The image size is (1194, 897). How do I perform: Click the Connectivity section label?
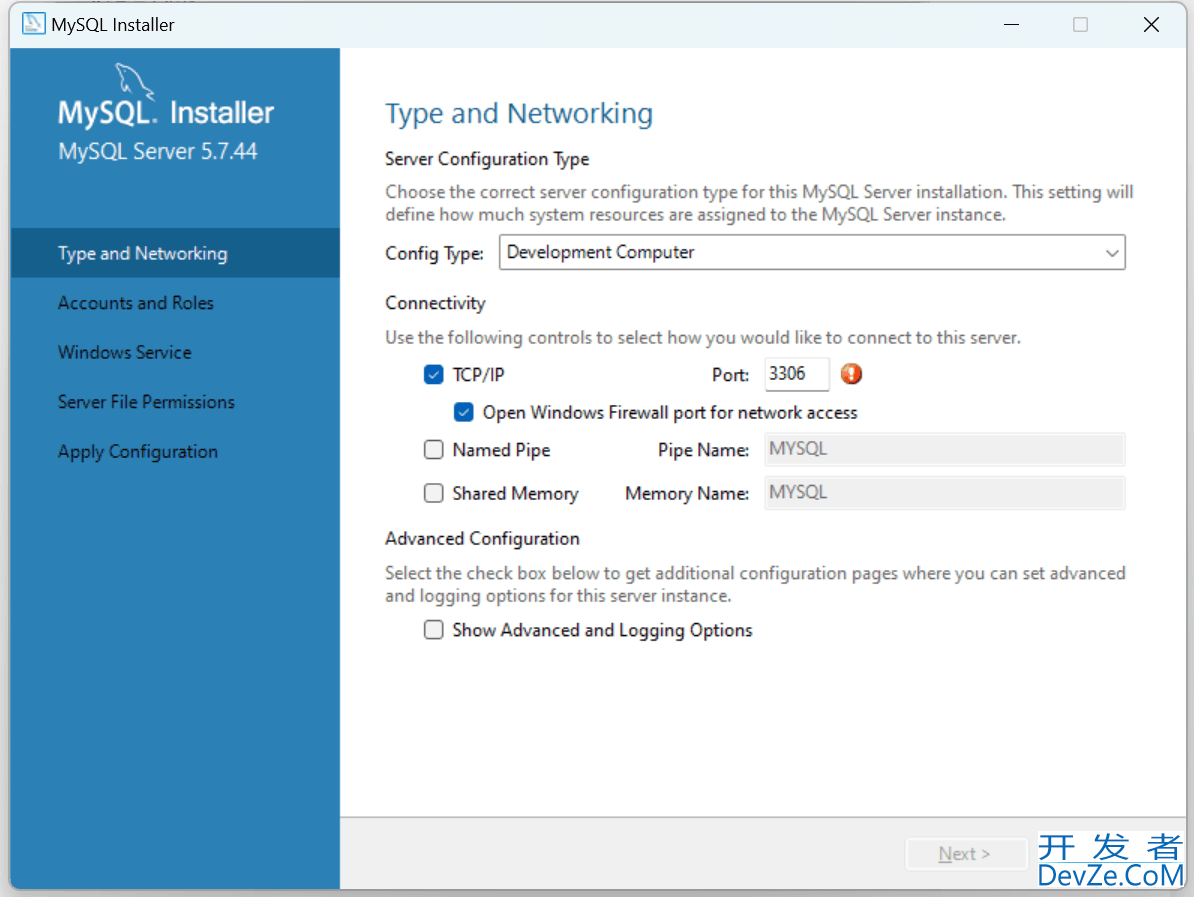[x=435, y=303]
